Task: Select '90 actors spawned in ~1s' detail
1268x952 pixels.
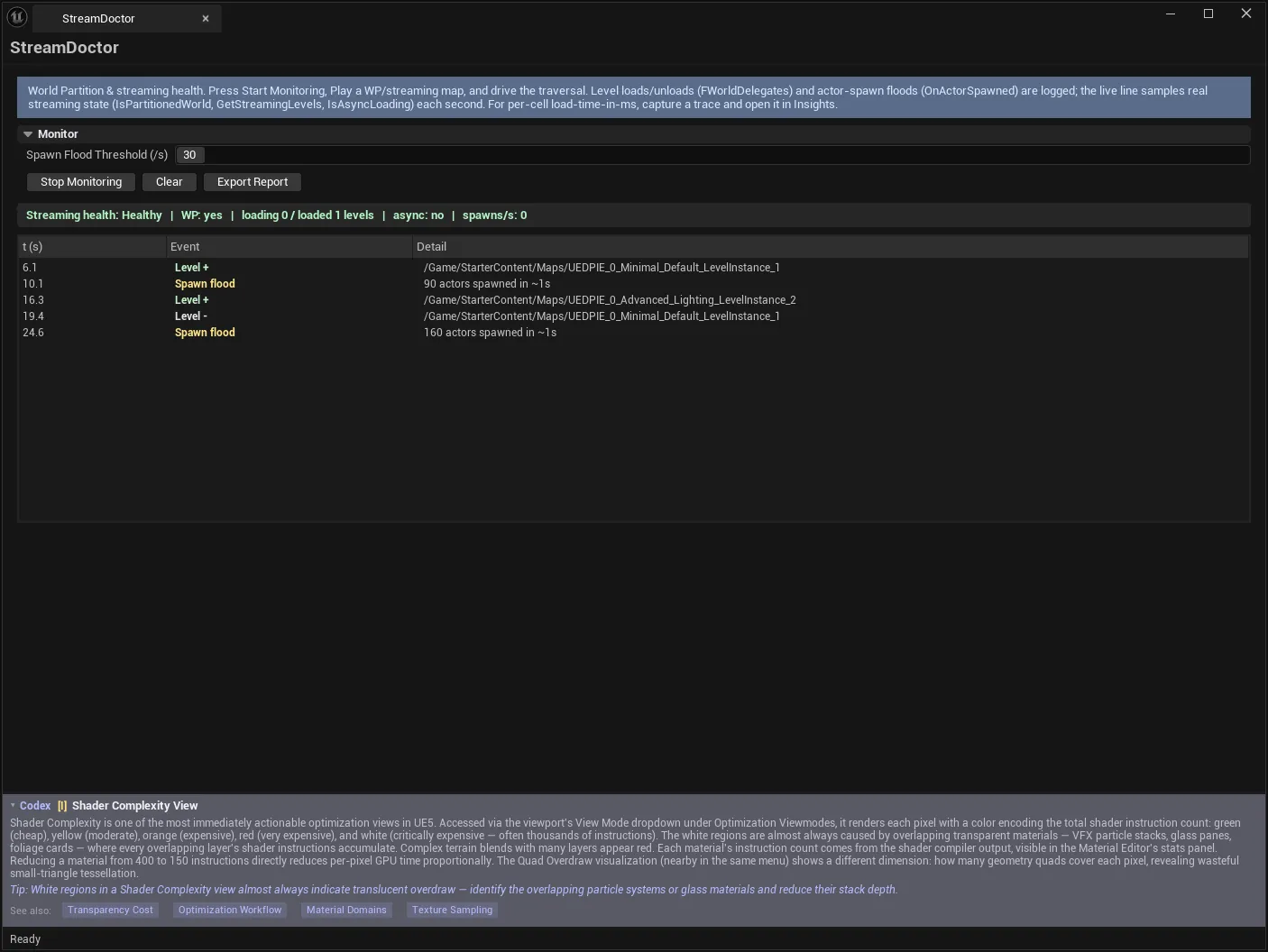Action: coord(487,284)
